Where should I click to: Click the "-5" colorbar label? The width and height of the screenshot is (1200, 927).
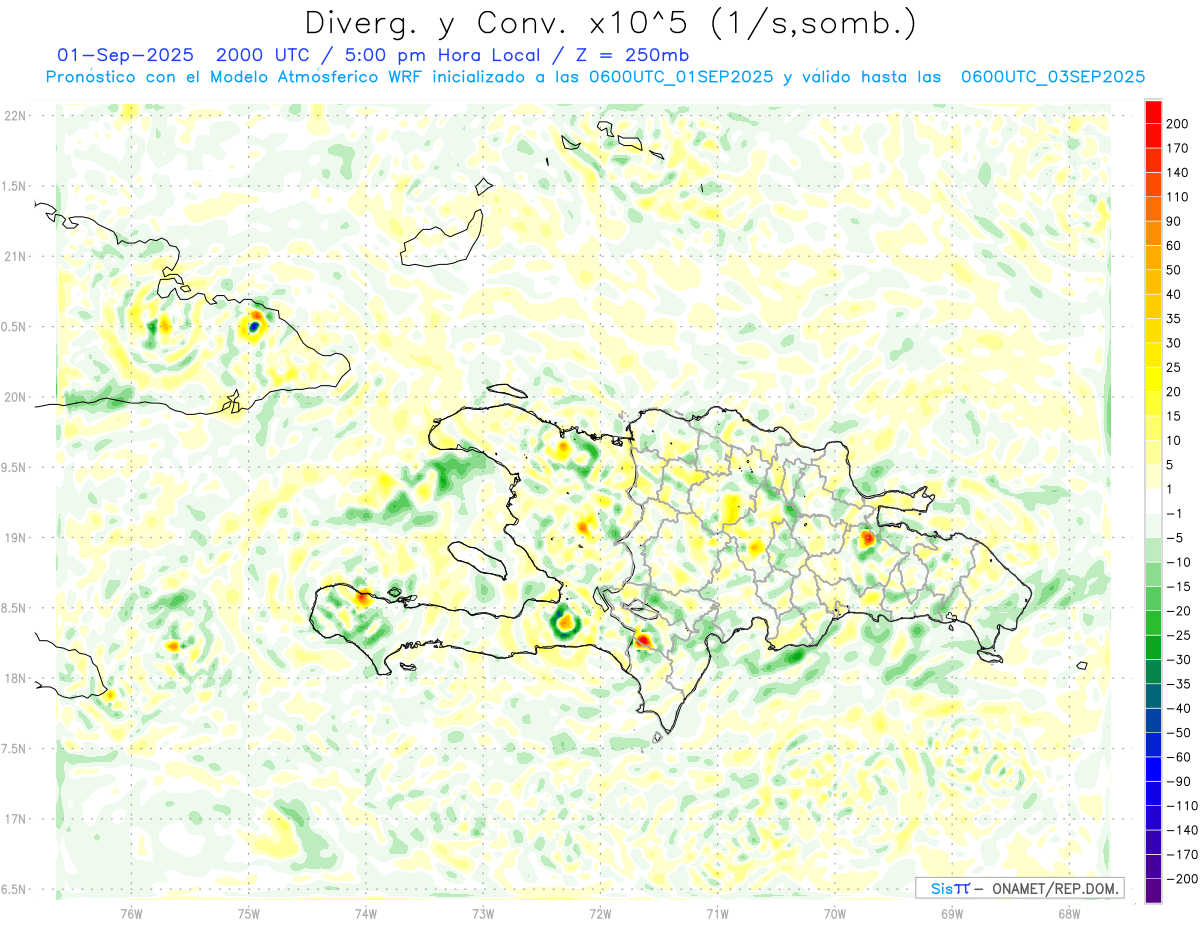click(1177, 538)
